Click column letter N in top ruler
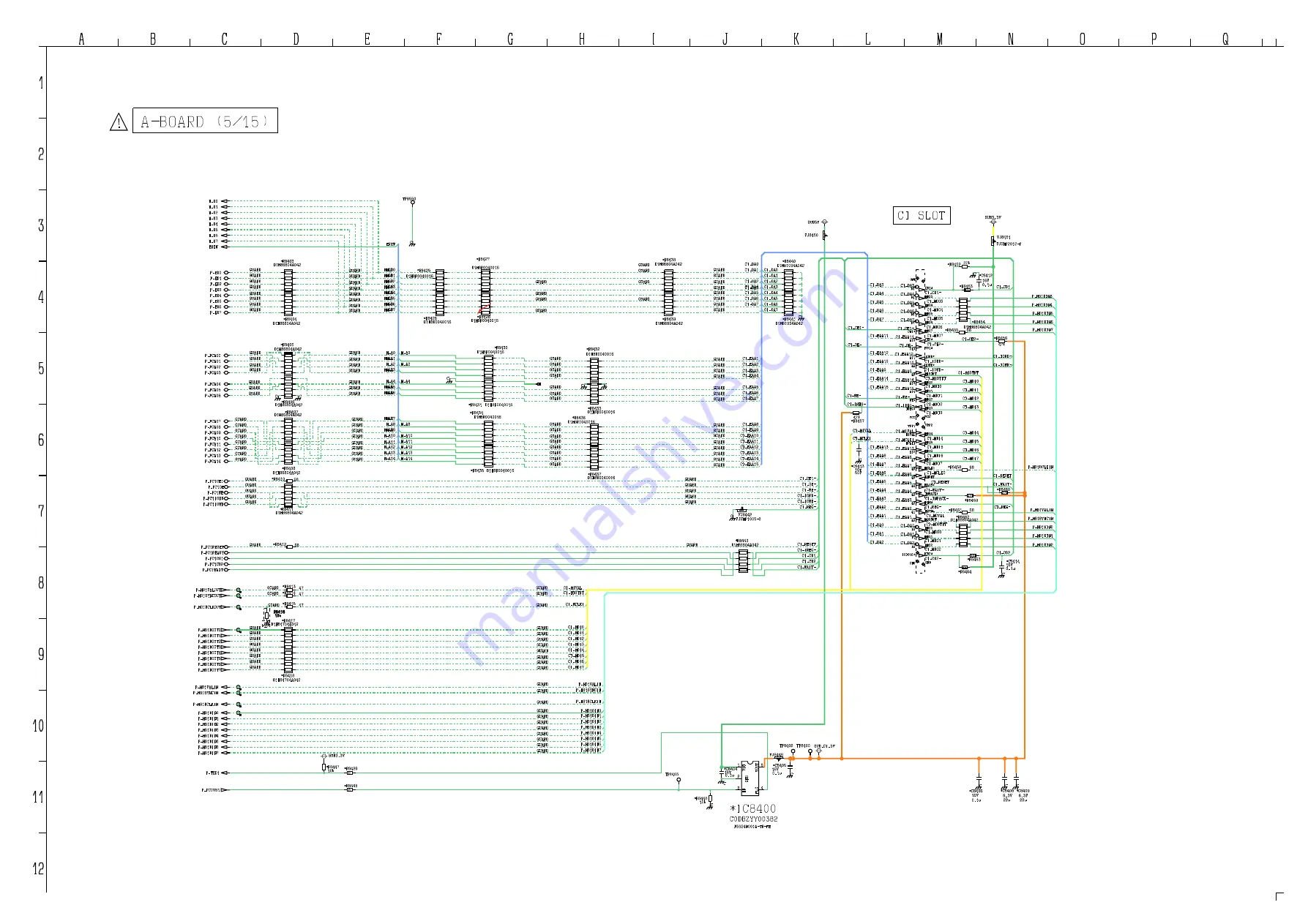 [1011, 40]
